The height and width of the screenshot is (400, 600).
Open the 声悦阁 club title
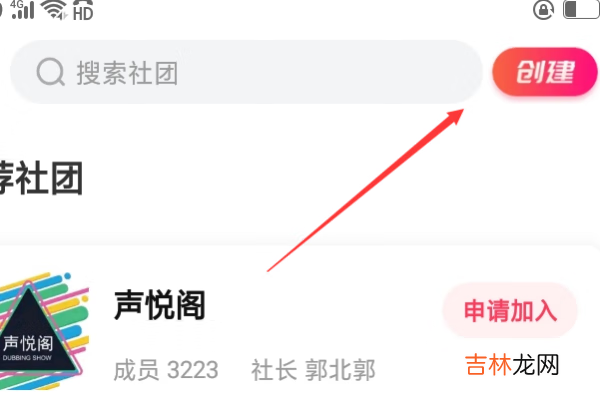pyautogui.click(x=160, y=305)
